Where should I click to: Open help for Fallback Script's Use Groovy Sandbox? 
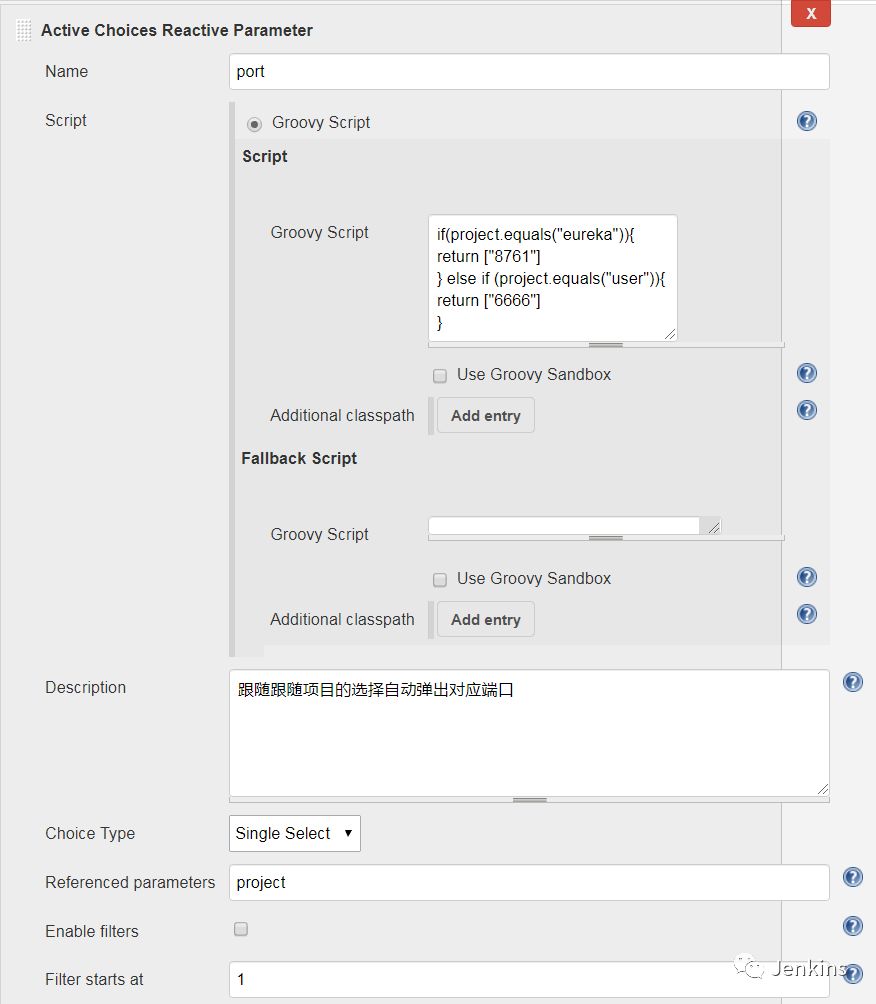click(x=807, y=577)
